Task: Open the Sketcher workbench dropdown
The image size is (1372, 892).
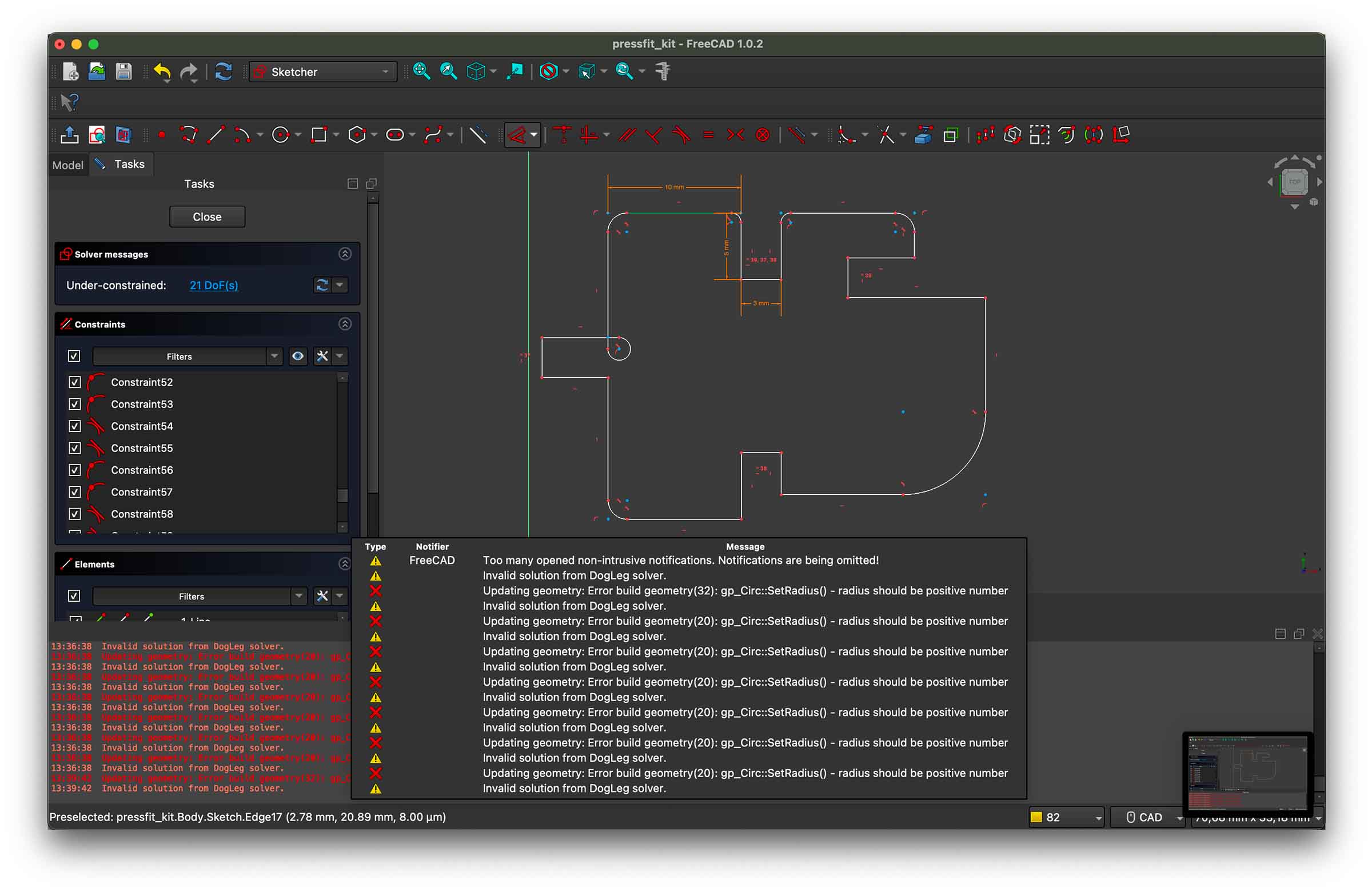Action: [x=323, y=72]
